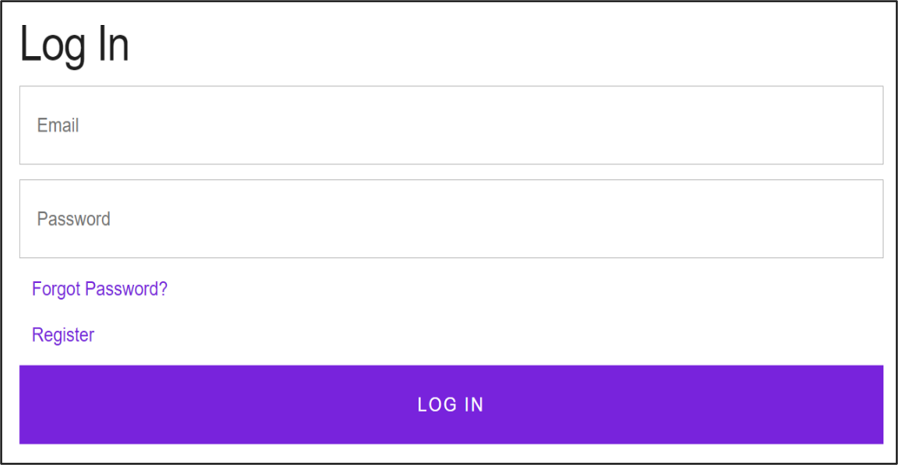Click inside the password box
Image resolution: width=898 pixels, height=465 pixels.
point(450,219)
